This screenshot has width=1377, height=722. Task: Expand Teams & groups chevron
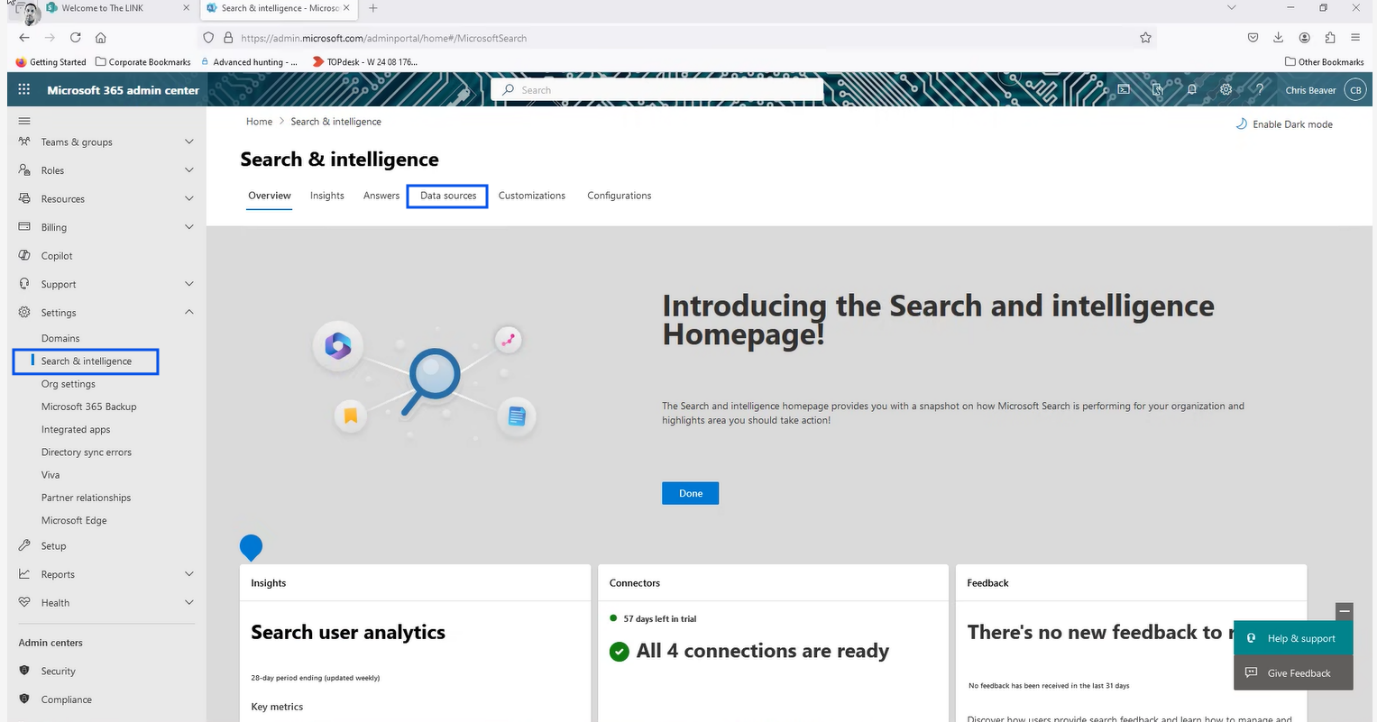point(189,142)
